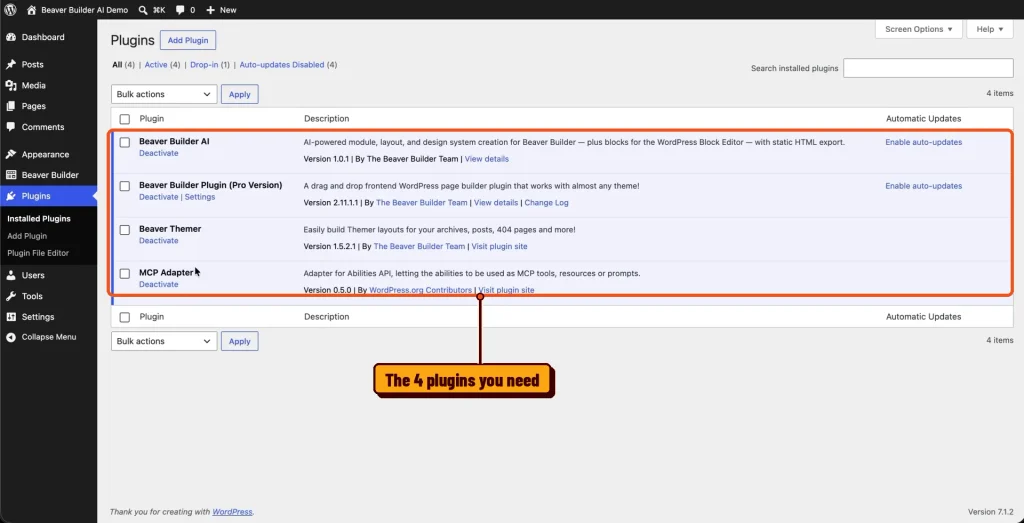Open The Beaver Builder Team link for Themer
Viewport: 1024px width, 523px height.
point(419,247)
